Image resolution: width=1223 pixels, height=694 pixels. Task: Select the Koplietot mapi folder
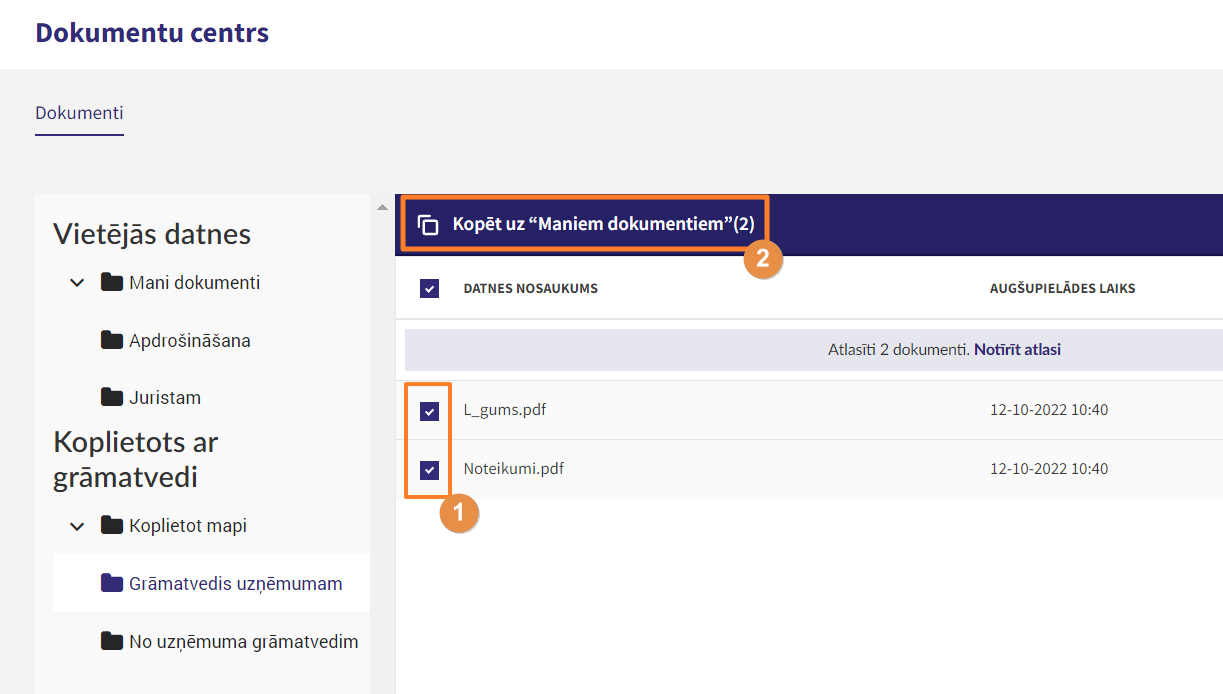[x=188, y=526]
